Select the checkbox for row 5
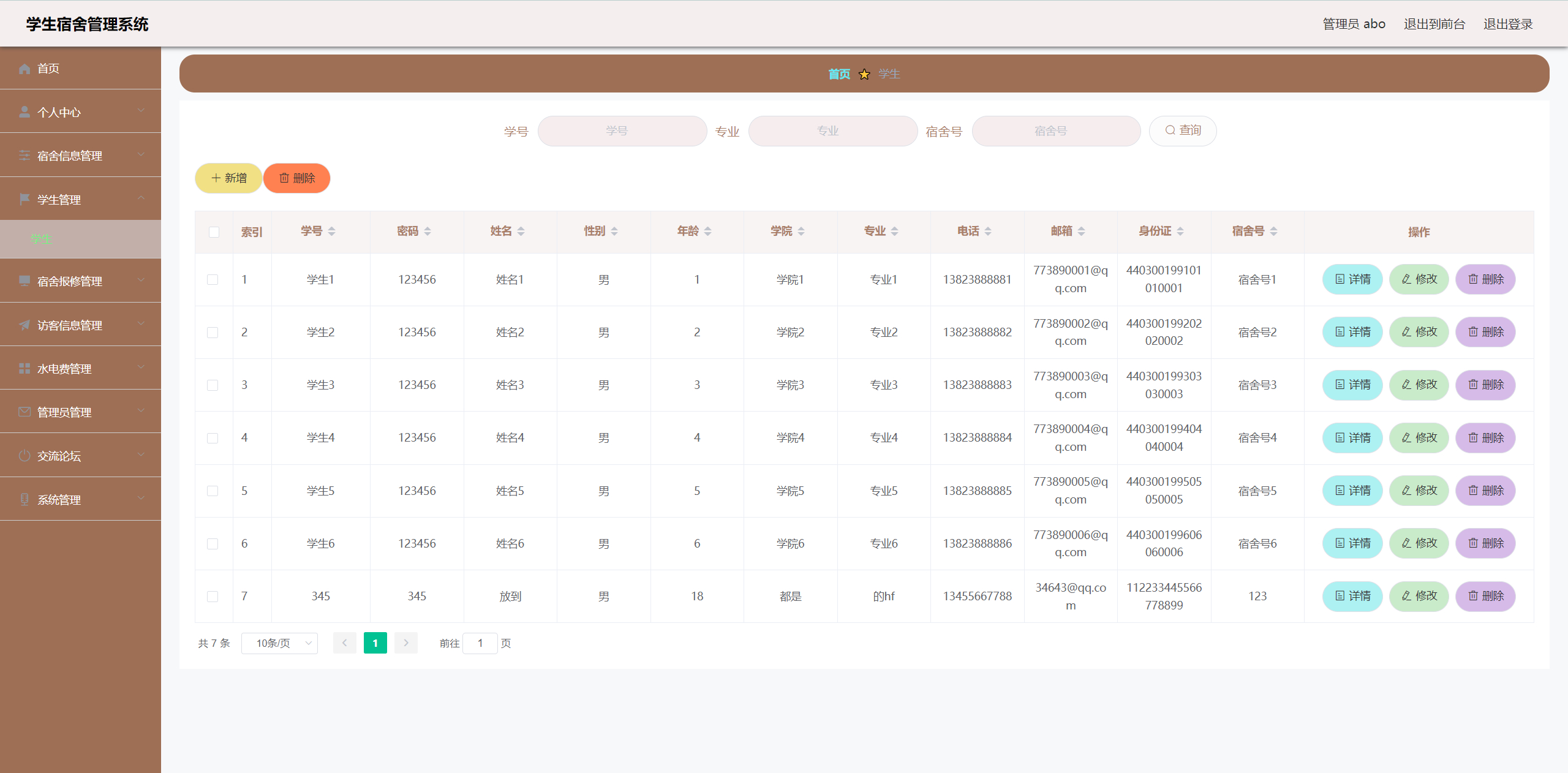 [x=213, y=491]
